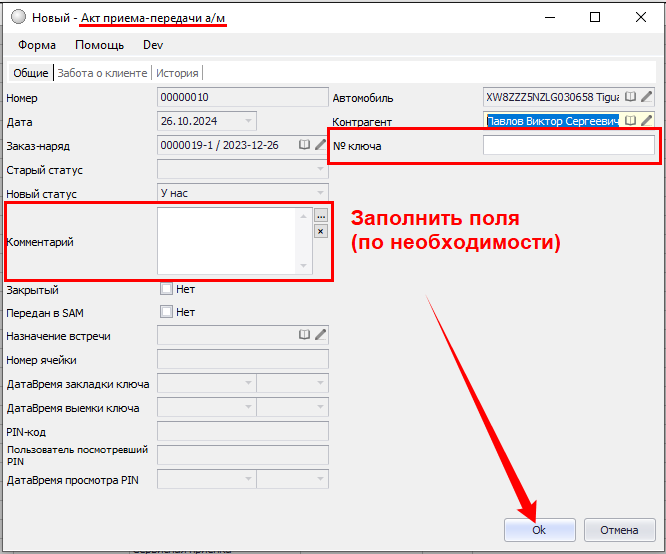The image size is (666, 554).
Task: Open the Форма menu
Action: (37, 45)
